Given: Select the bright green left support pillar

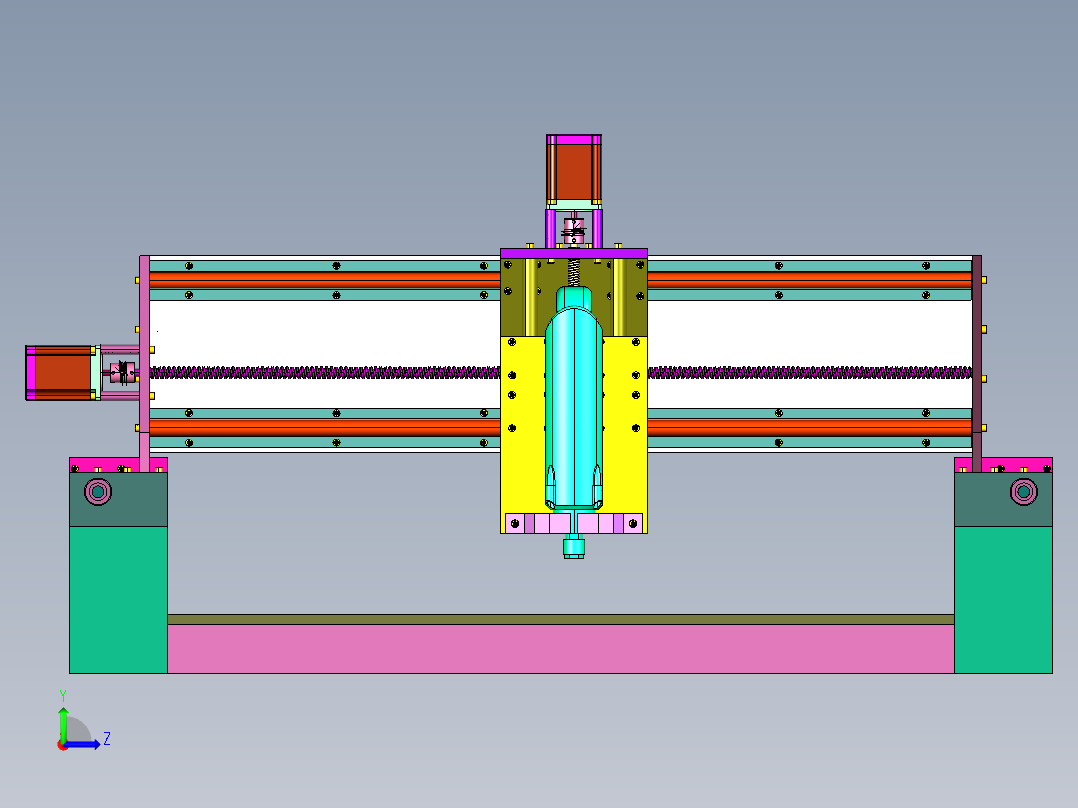Looking at the screenshot, I should (118, 600).
